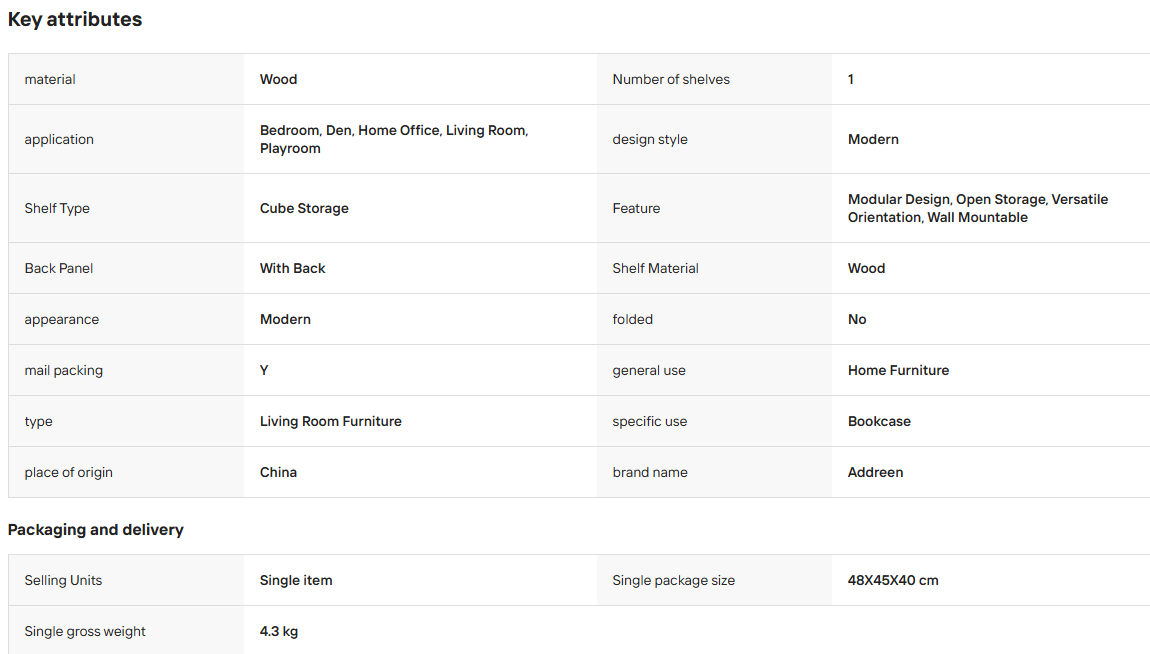Select the place of origin value China
Image resolution: width=1150 pixels, height=654 pixels.
[278, 472]
